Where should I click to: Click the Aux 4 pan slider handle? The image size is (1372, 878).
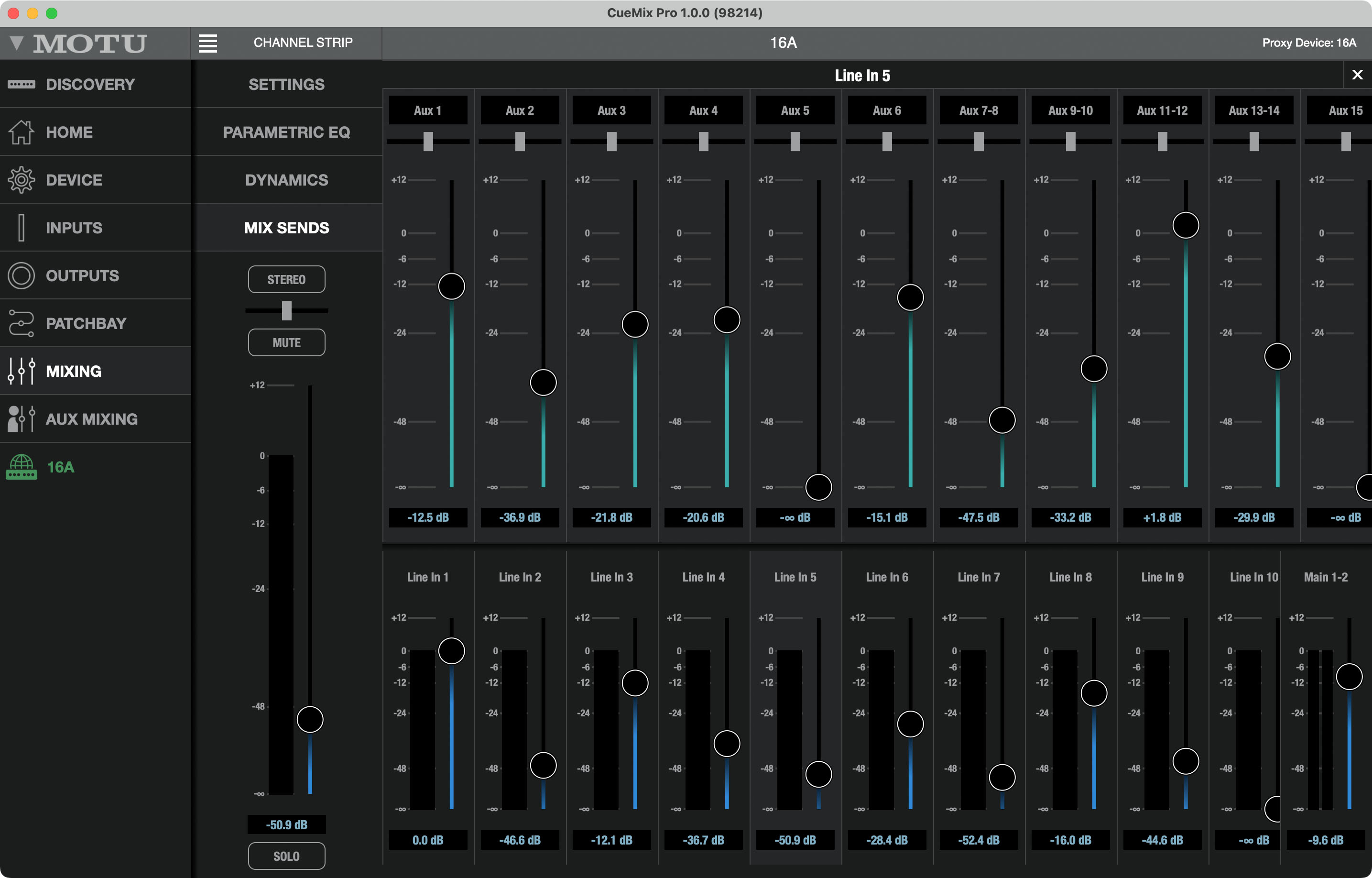(x=704, y=142)
